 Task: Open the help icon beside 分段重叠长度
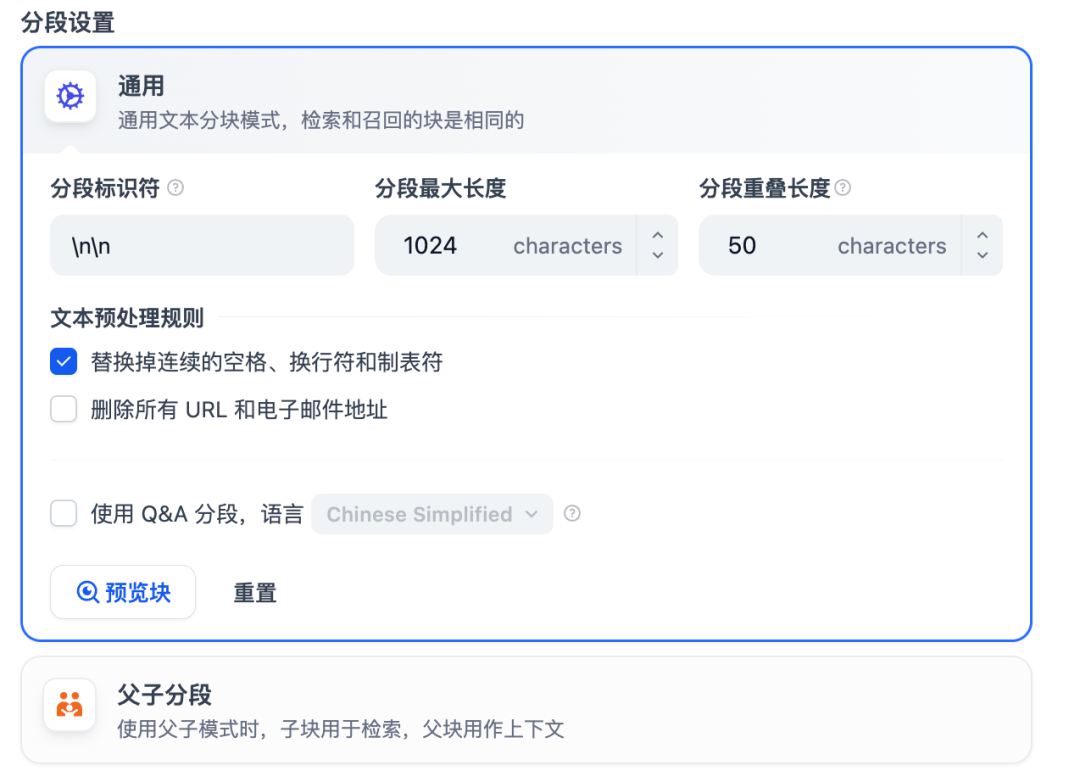click(x=845, y=187)
